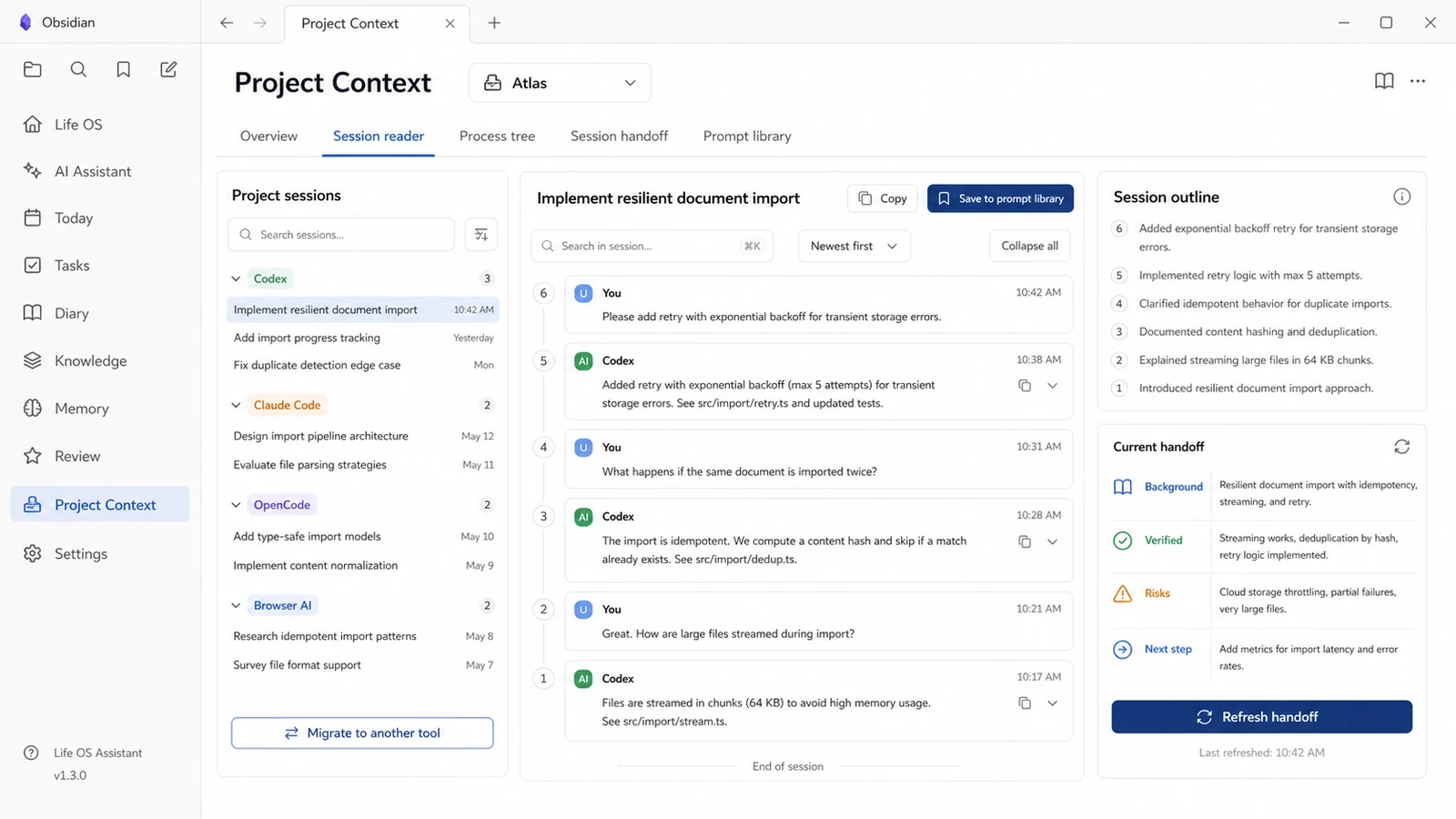Open Diary in the sidebar

[x=100, y=313]
